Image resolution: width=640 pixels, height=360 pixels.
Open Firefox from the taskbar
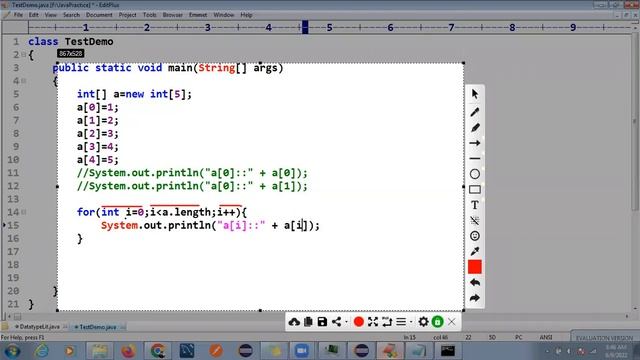[x=128, y=351]
